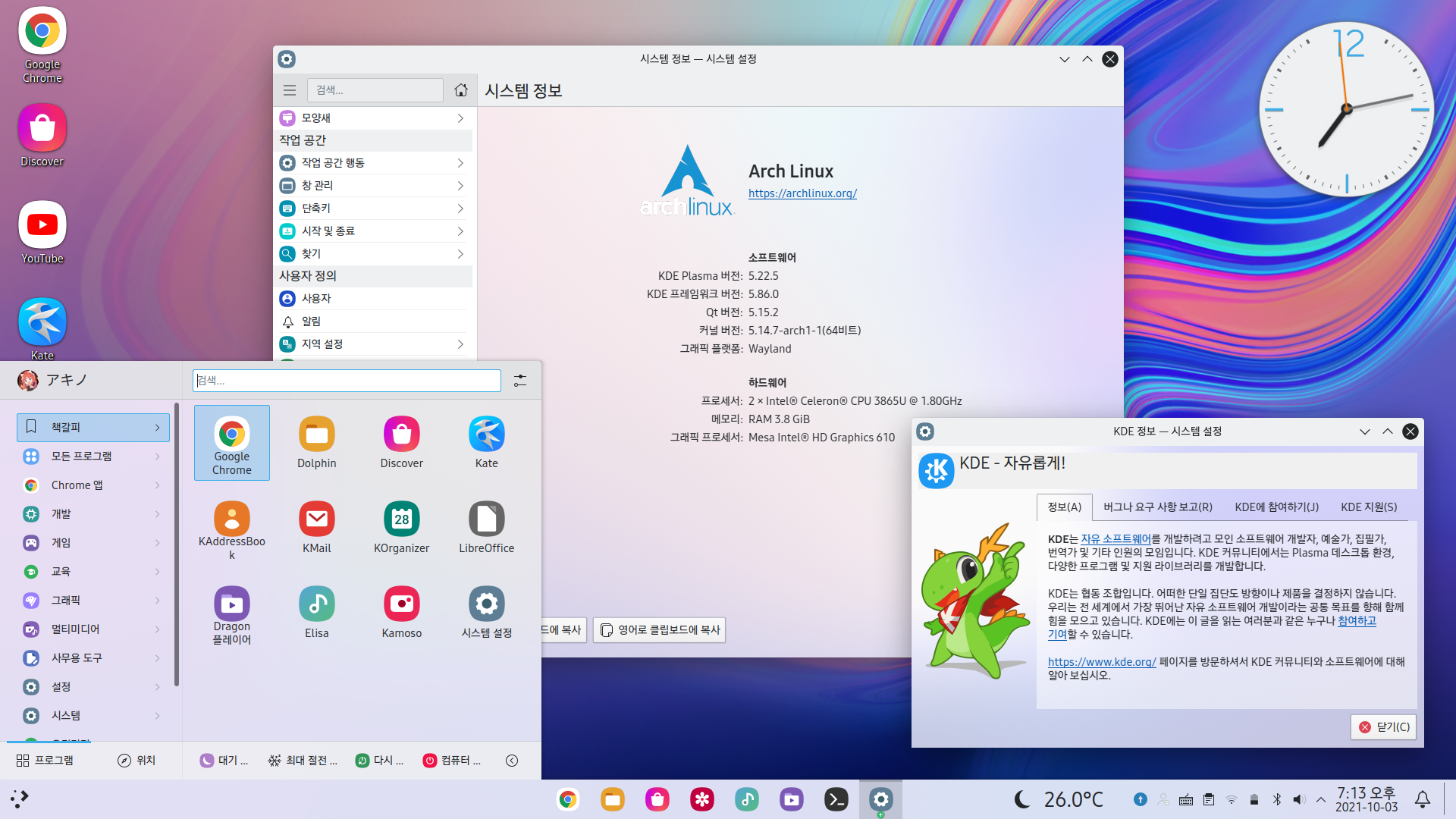Open 알림 settings entry
The image size is (1456, 819).
pos(375,322)
